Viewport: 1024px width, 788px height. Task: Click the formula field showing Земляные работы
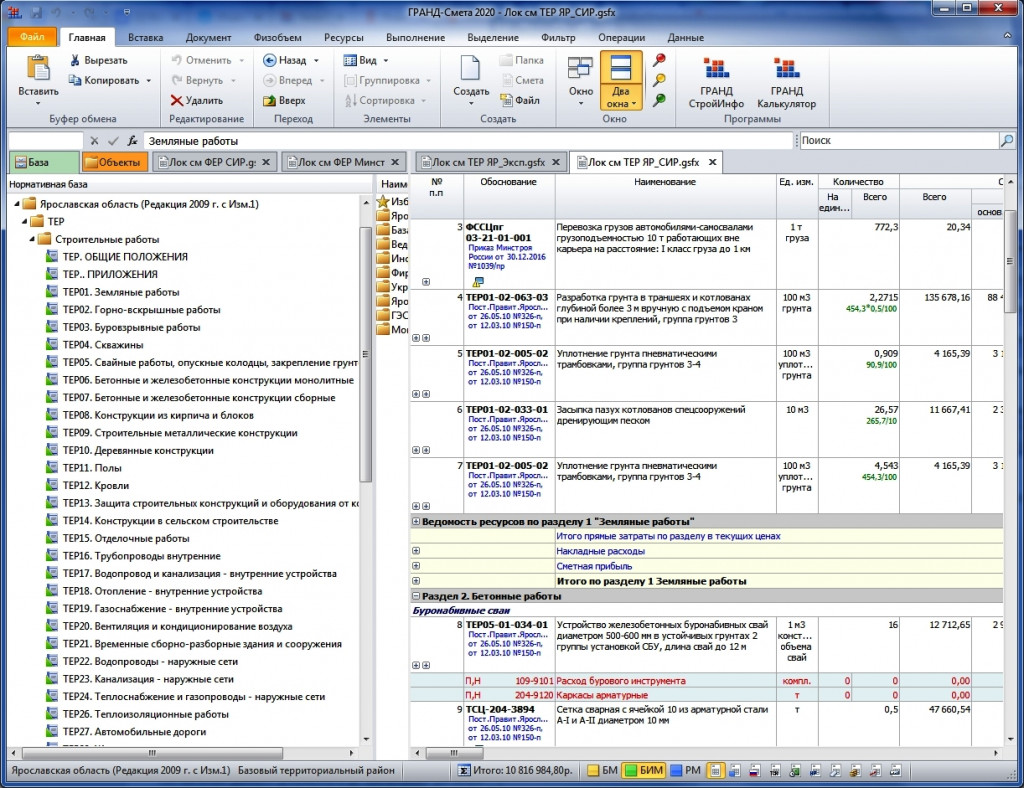click(468, 141)
